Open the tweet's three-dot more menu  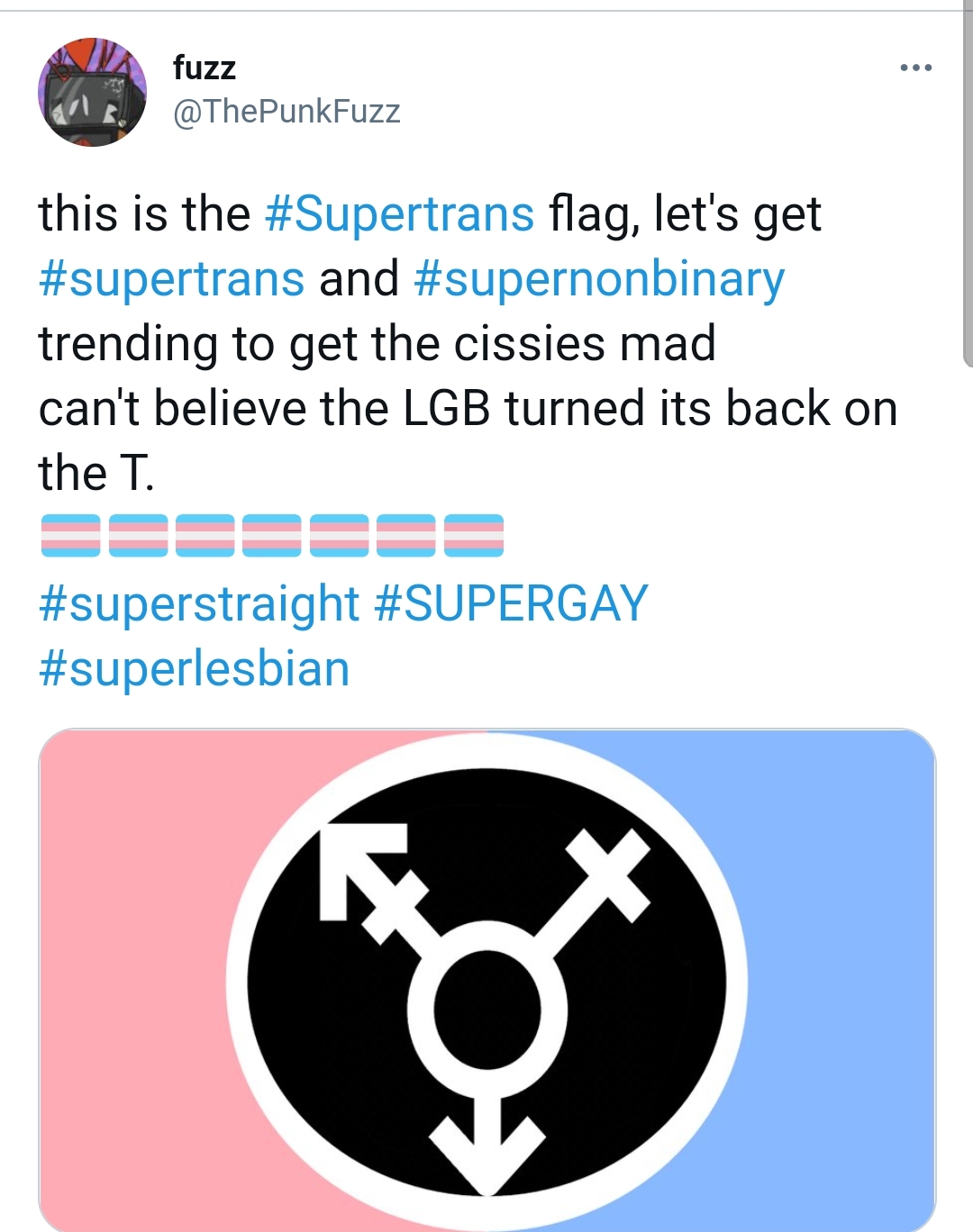click(x=915, y=68)
